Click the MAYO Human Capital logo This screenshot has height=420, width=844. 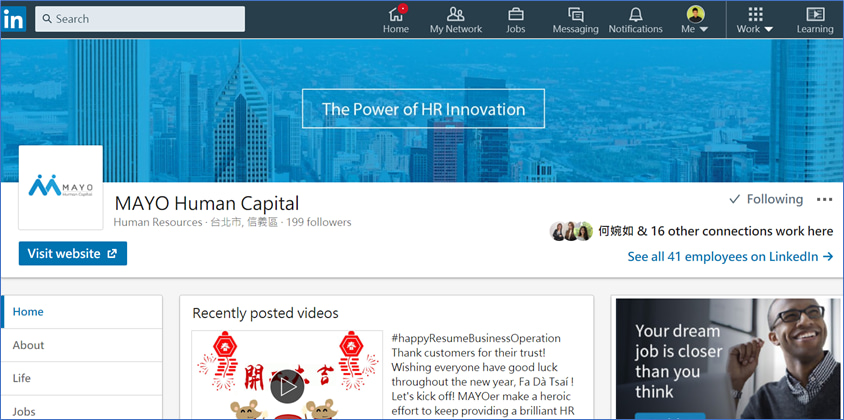[61, 187]
